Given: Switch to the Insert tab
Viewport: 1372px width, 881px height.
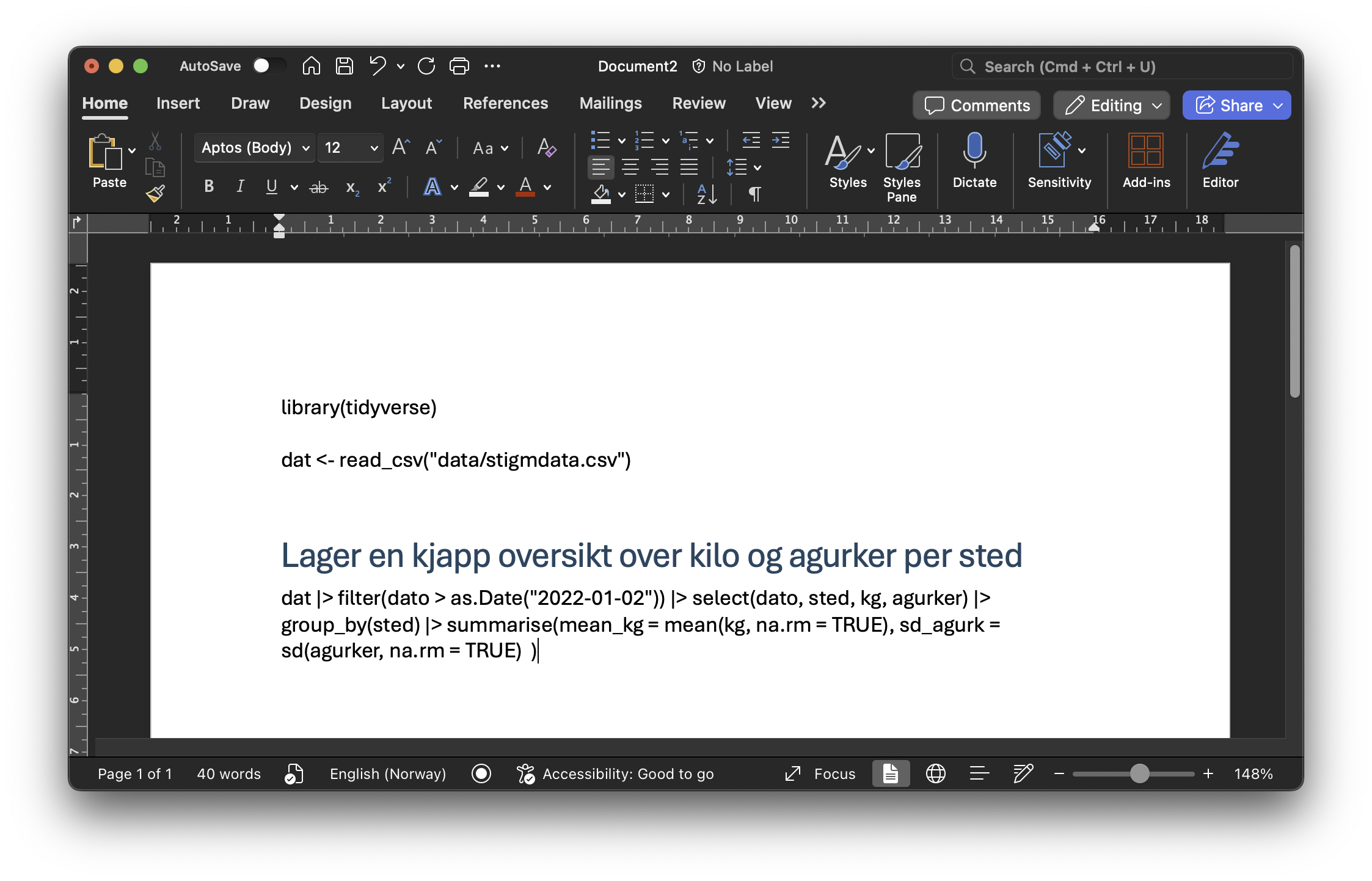Looking at the screenshot, I should coord(178,103).
